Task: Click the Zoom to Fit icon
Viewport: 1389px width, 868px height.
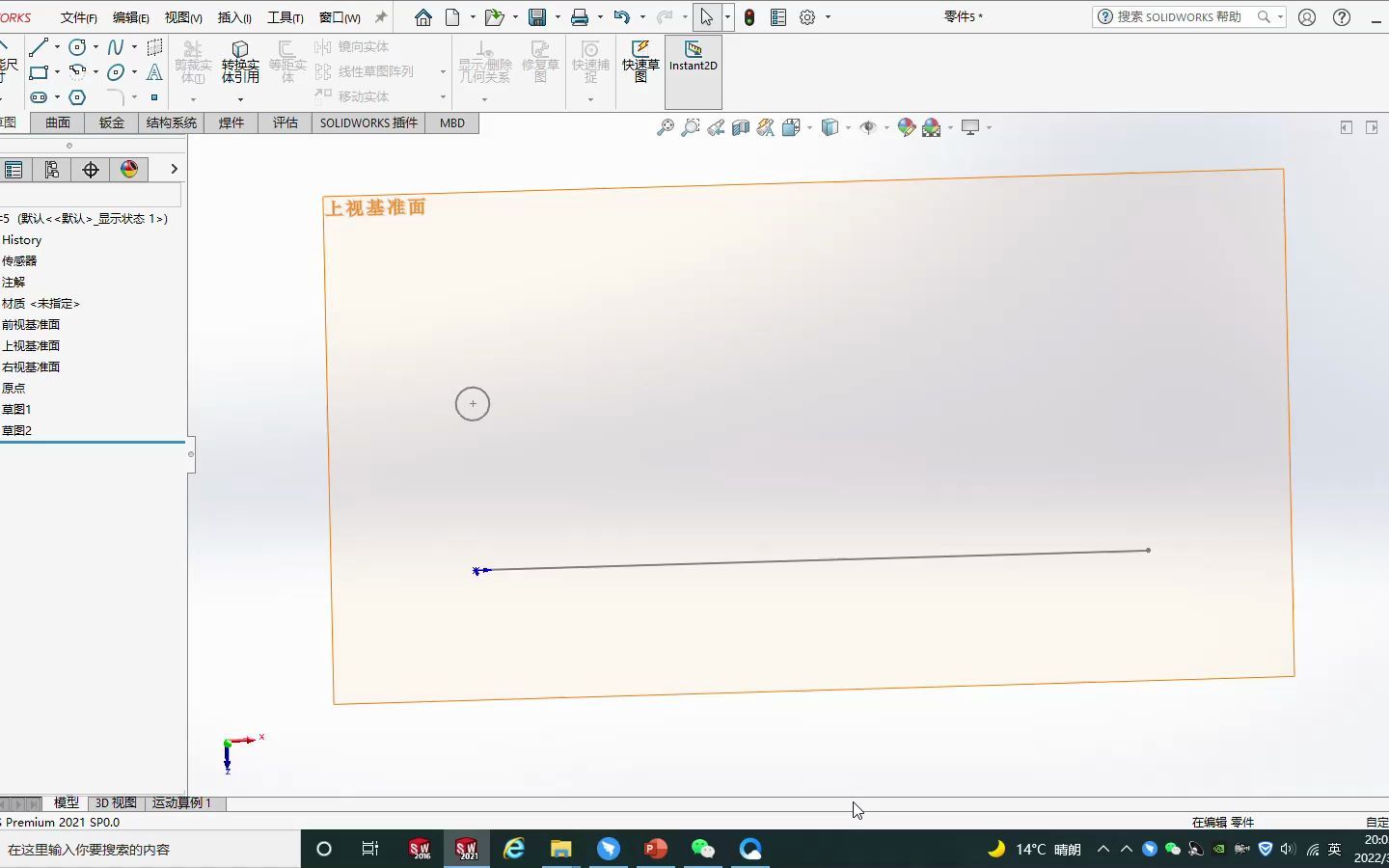Action: (665, 126)
